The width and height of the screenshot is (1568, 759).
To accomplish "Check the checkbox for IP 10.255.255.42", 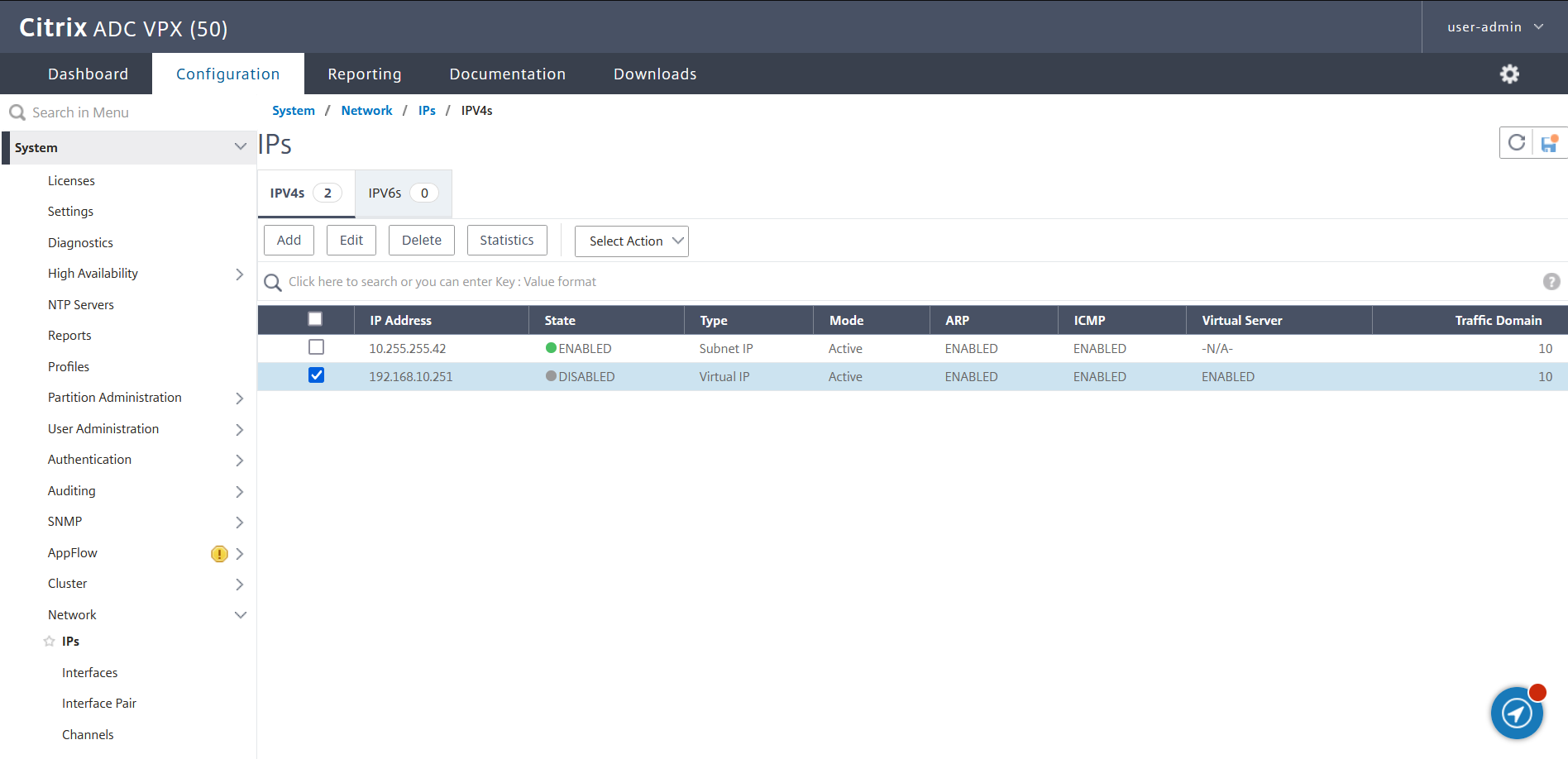I will click(316, 347).
